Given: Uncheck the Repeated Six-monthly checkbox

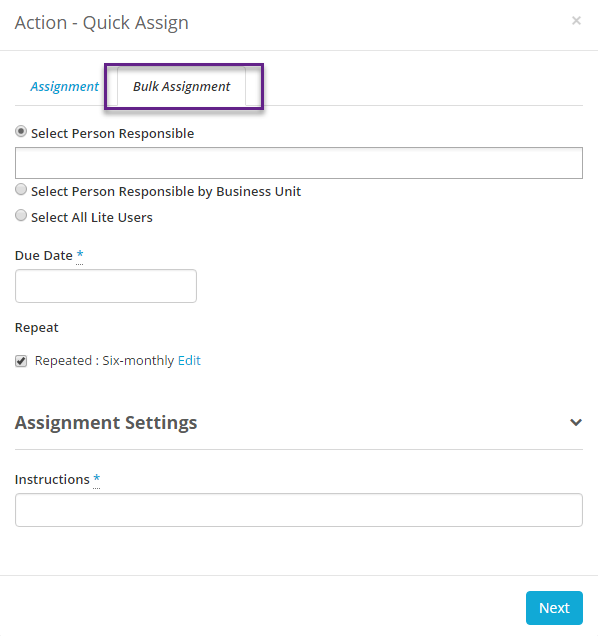Looking at the screenshot, I should click(21, 361).
